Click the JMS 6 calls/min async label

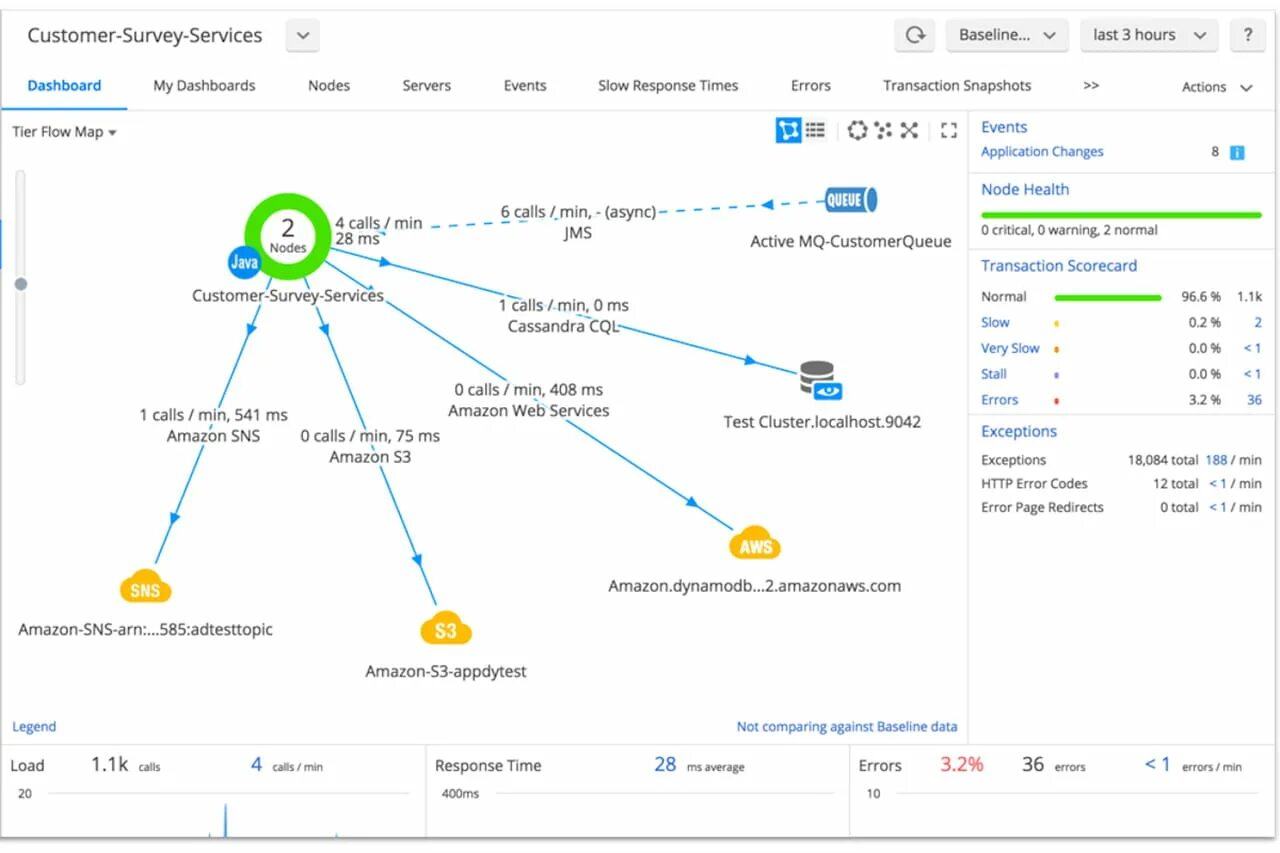[x=577, y=222]
